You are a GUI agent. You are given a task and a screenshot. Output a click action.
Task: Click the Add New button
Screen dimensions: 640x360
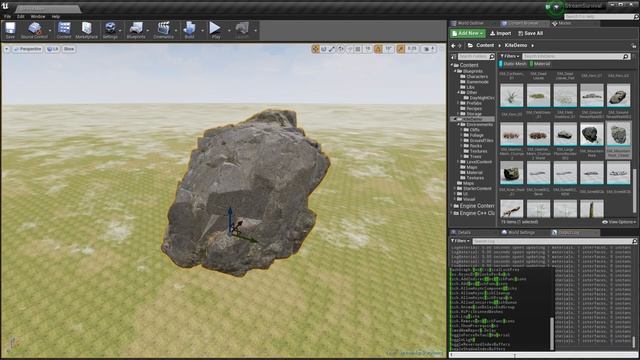pyautogui.click(x=468, y=33)
